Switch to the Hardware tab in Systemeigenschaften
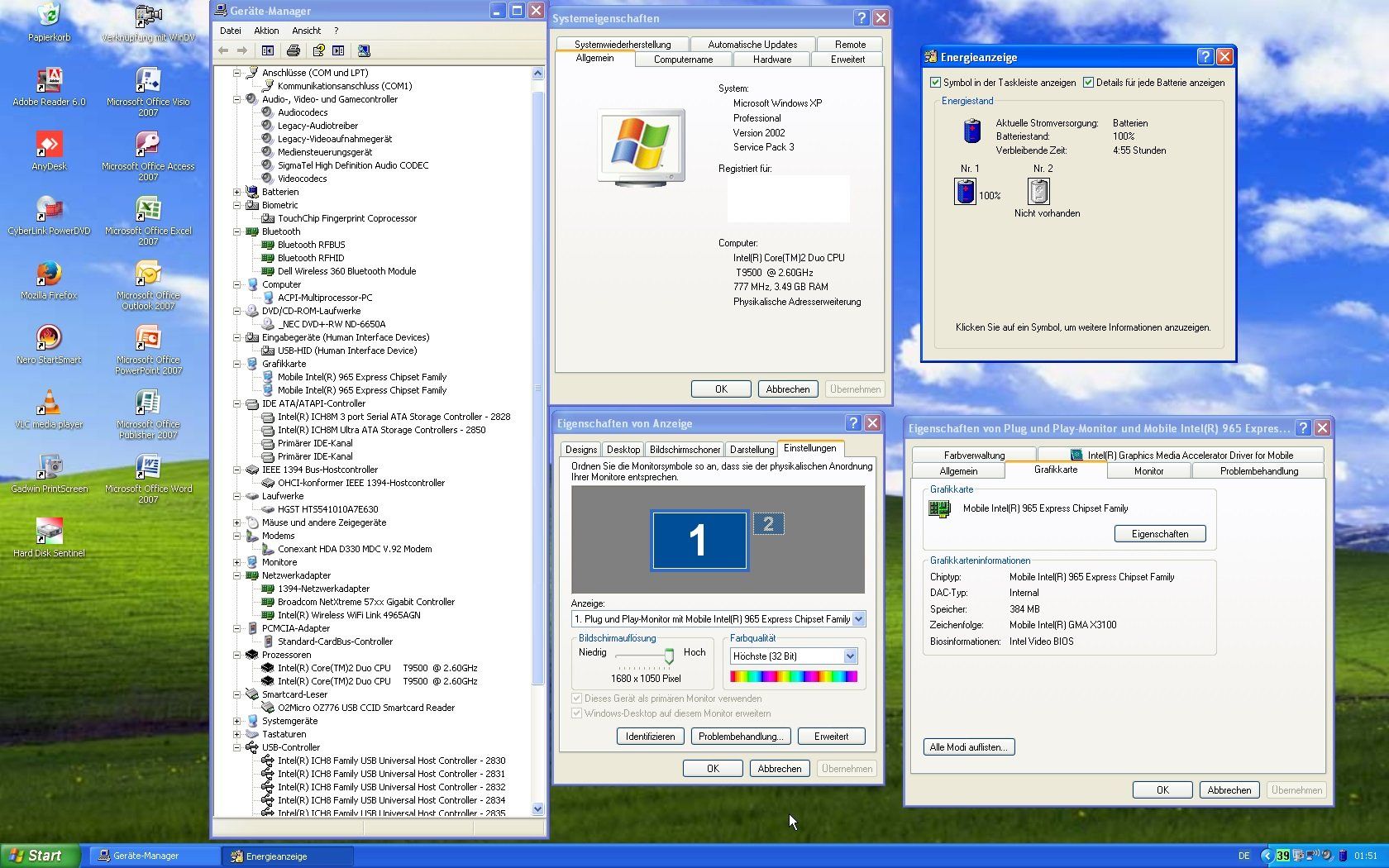This screenshot has width=1389, height=868. [x=772, y=60]
